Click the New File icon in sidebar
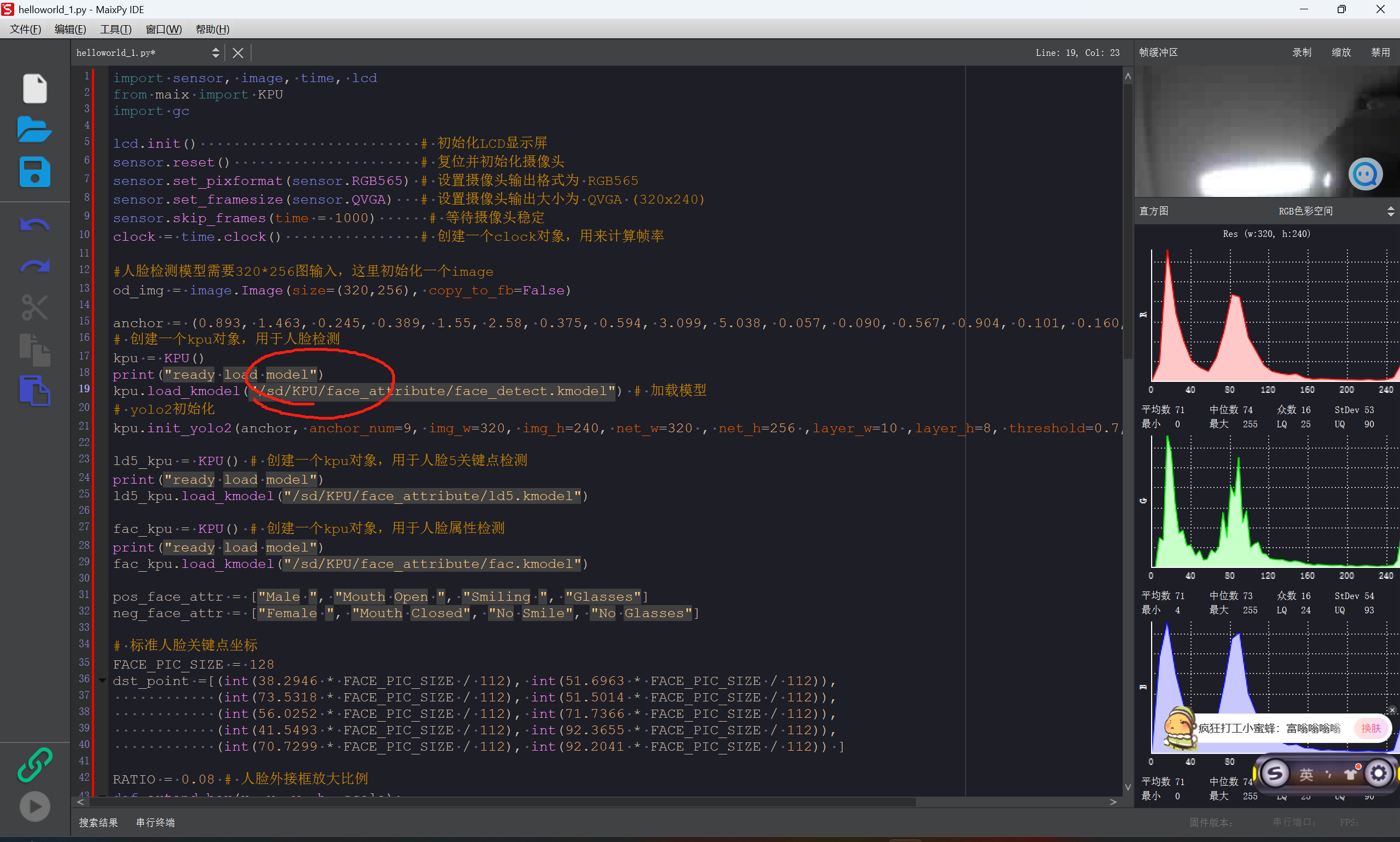 coord(34,89)
